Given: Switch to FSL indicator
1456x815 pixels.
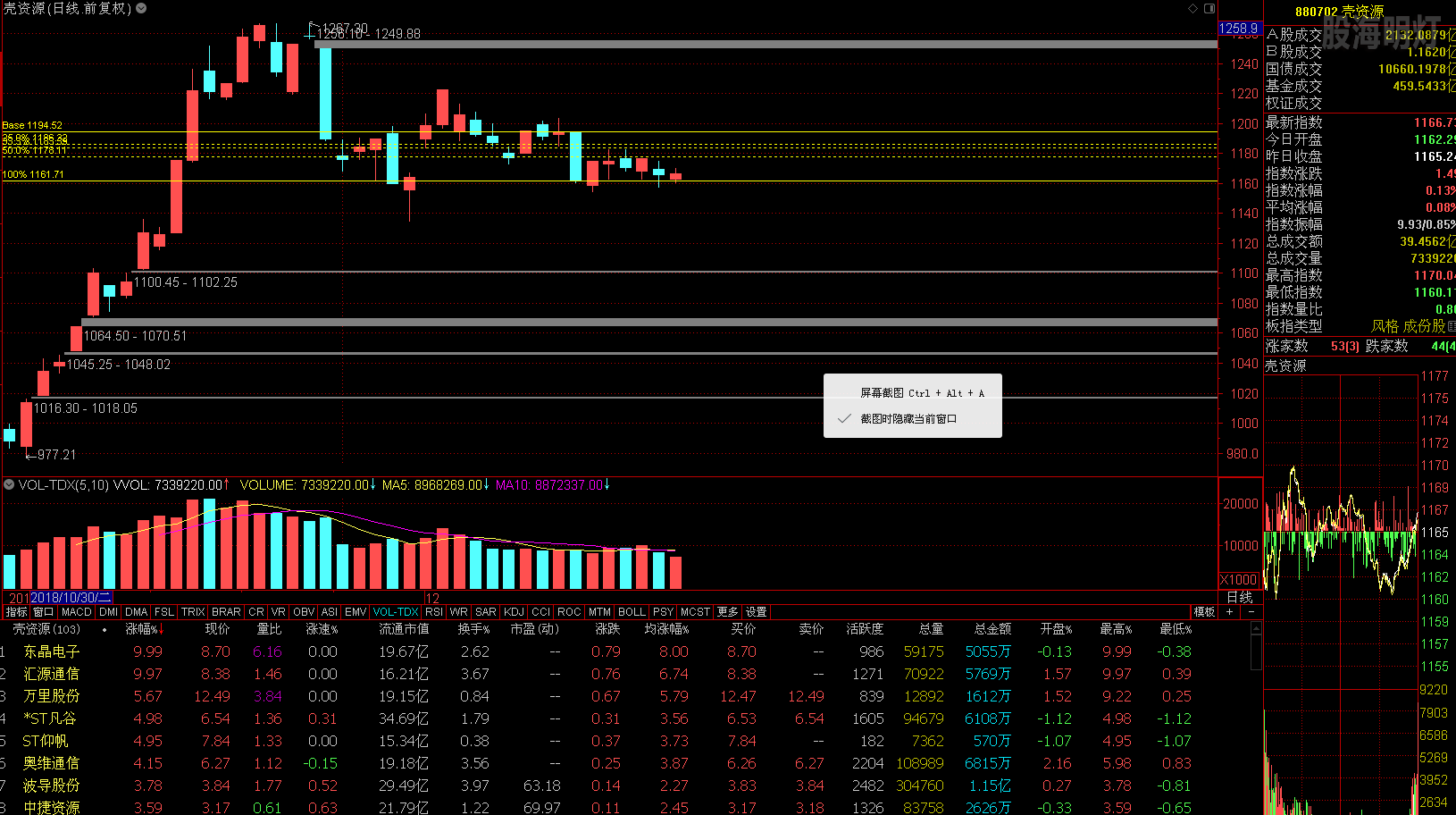Looking at the screenshot, I should click(x=164, y=612).
